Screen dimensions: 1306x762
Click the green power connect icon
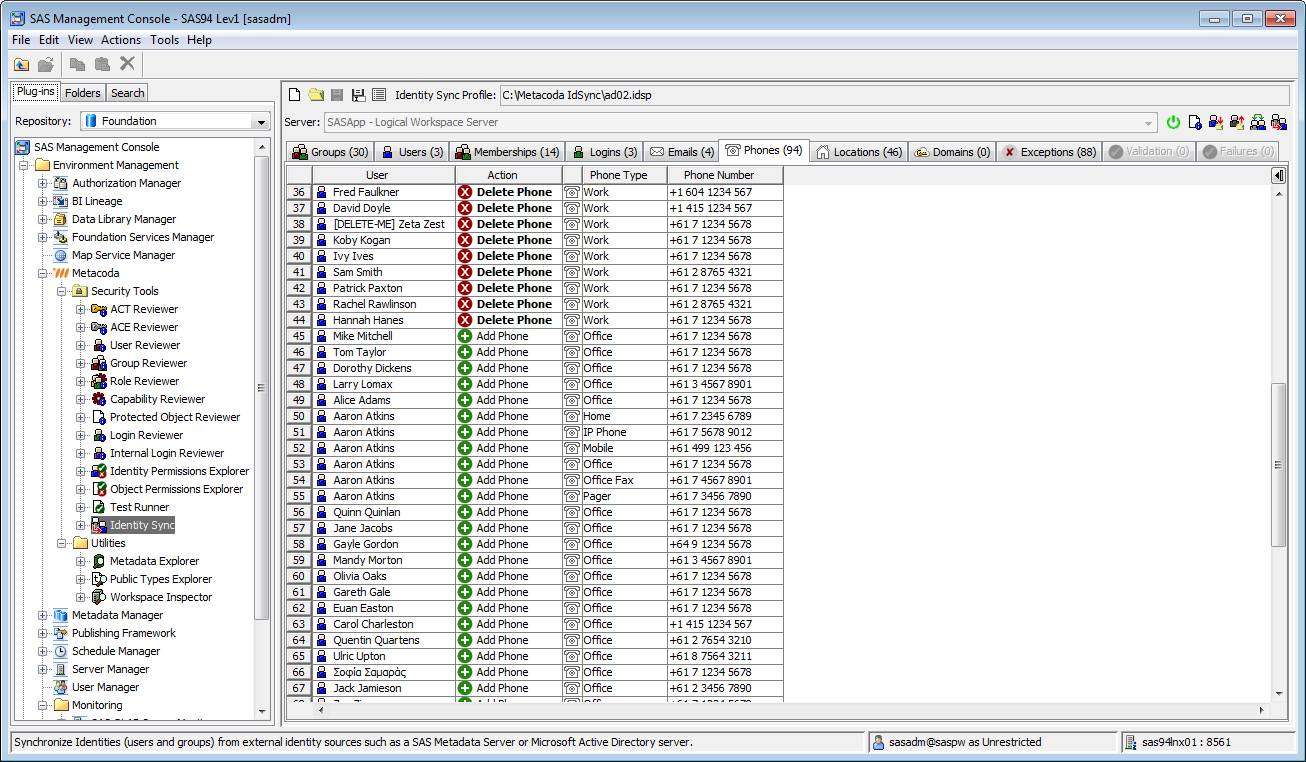click(x=1174, y=122)
